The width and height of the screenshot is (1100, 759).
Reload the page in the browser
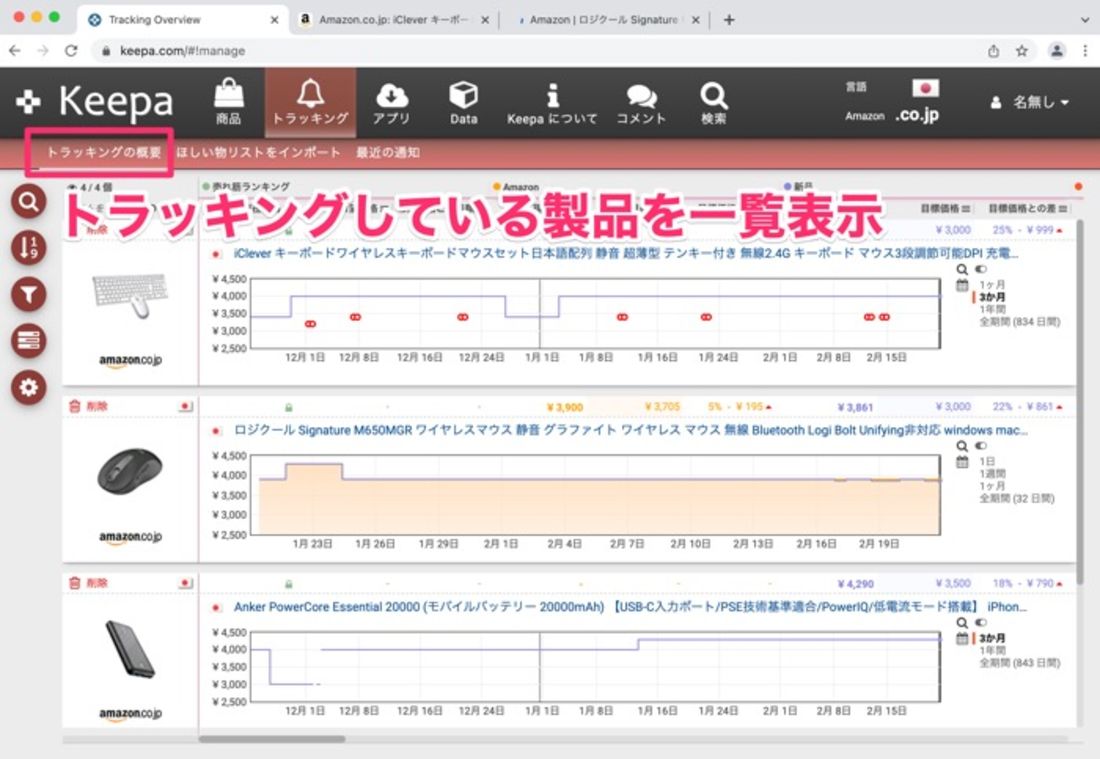pos(71,51)
